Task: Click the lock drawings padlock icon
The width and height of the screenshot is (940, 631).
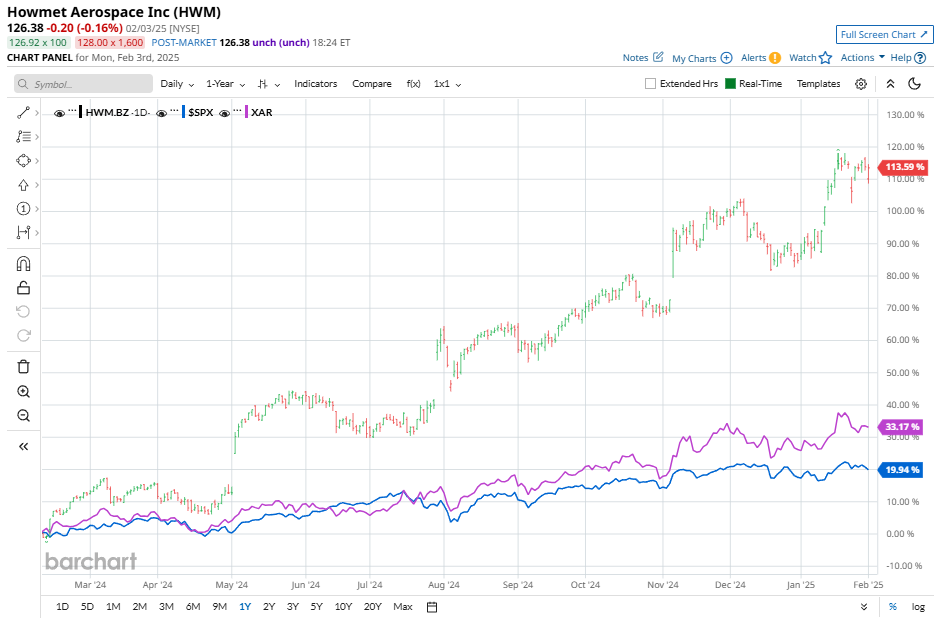Action: 23,288
